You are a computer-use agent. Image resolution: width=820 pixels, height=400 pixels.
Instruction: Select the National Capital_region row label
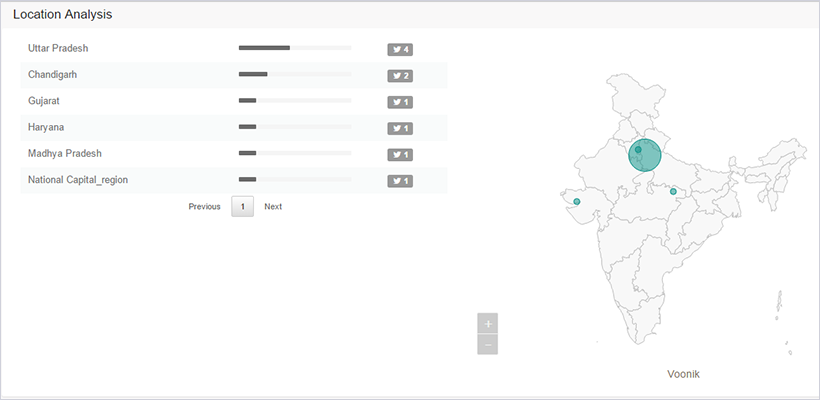(78, 180)
